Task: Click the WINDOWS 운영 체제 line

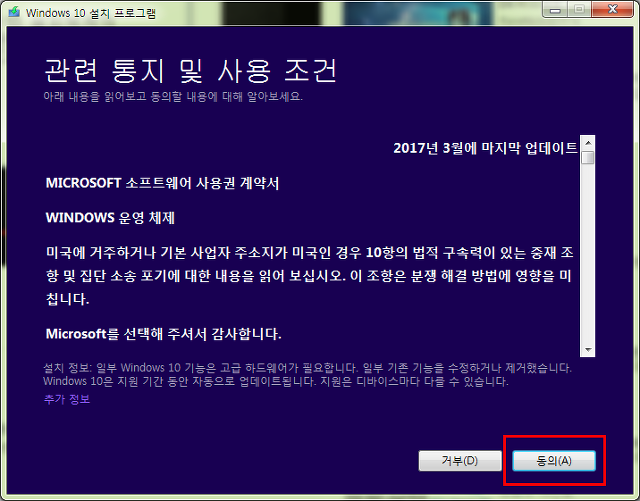Action: [110, 218]
